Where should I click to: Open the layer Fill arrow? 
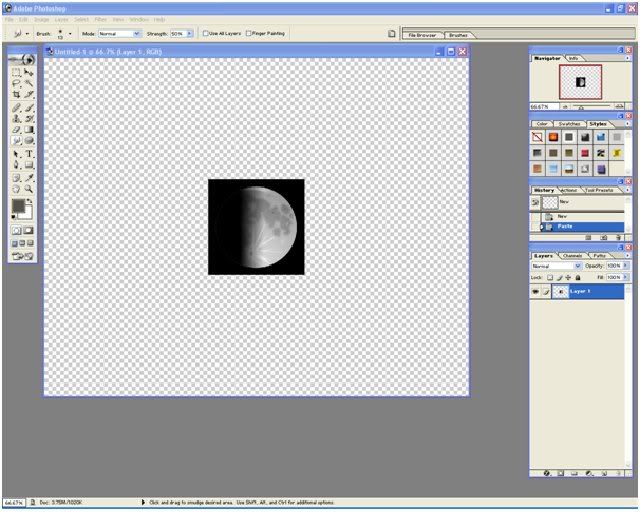[x=625, y=277]
